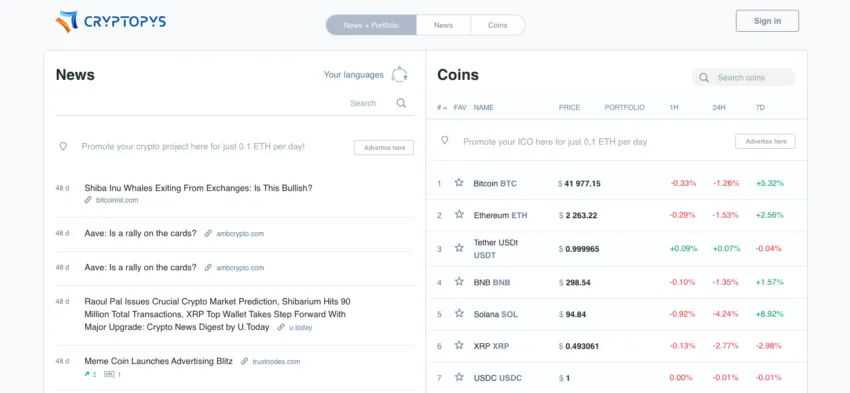This screenshot has height=393, width=850.
Task: Click the Advertise here button in the Coins panel
Action: coord(765,141)
